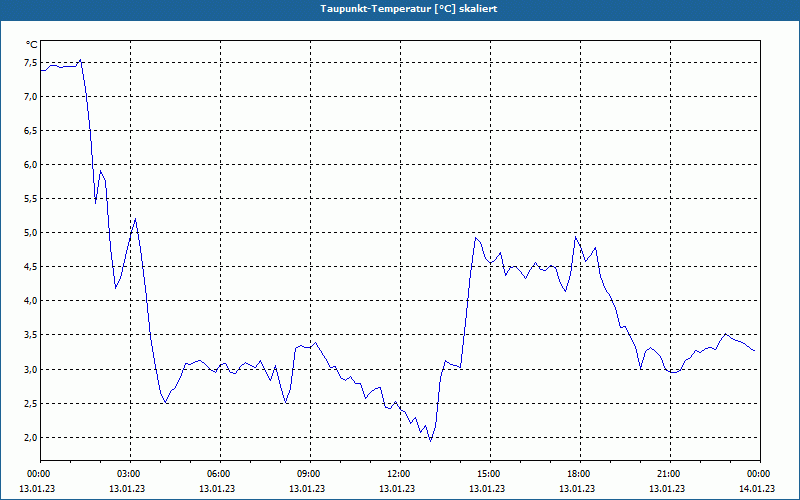The height and width of the screenshot is (500, 800).
Task: Select the 3,0 y-axis label
Action: 30,369
